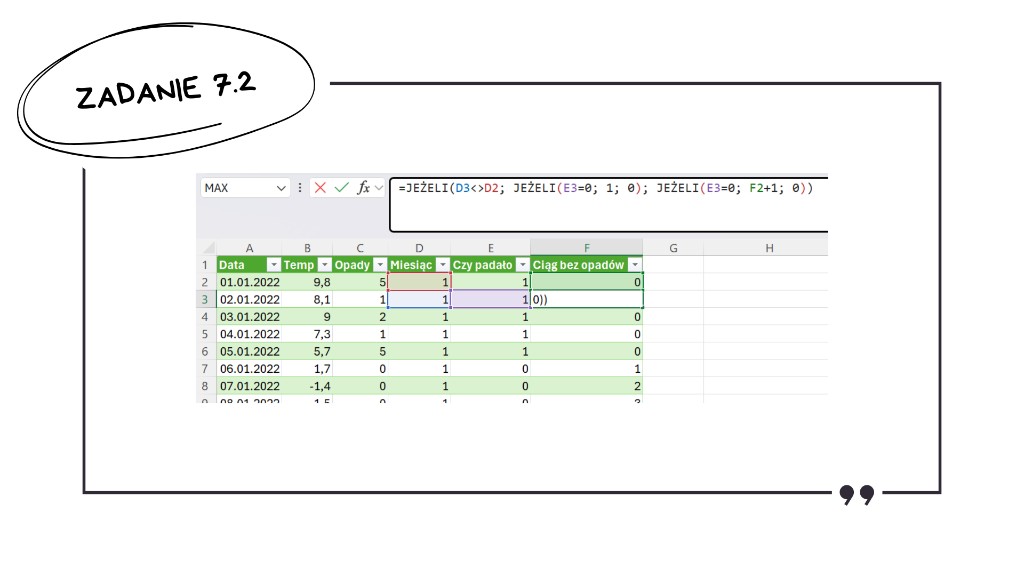This screenshot has height=576, width=1024.
Task: Click cell with date 05.01.2022
Action: [249, 351]
